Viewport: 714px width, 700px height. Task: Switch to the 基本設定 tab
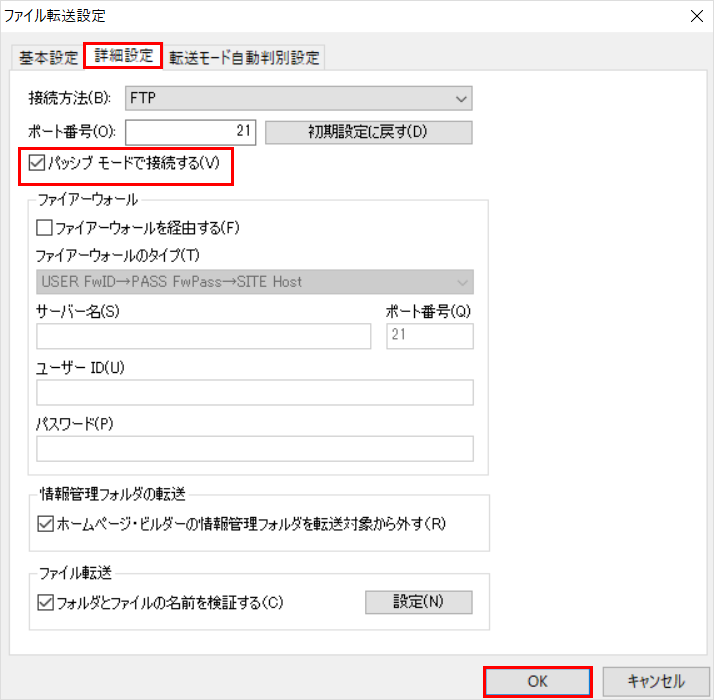click(48, 57)
